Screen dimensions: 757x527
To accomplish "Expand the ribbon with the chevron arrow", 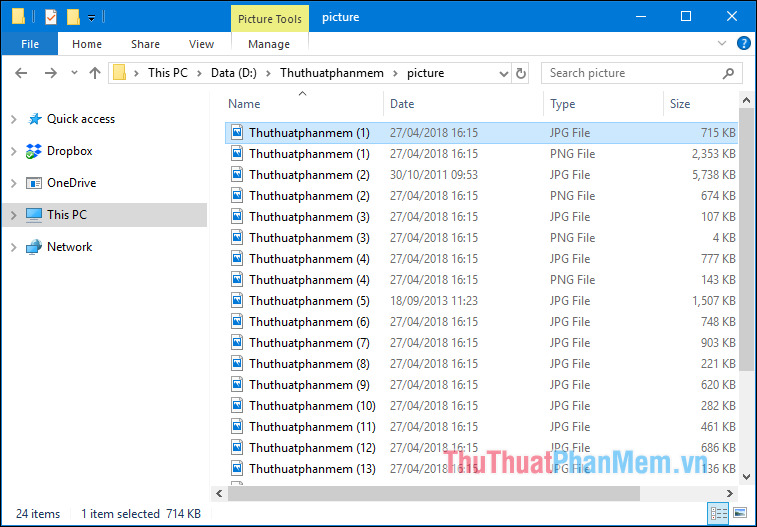I will click(722, 43).
